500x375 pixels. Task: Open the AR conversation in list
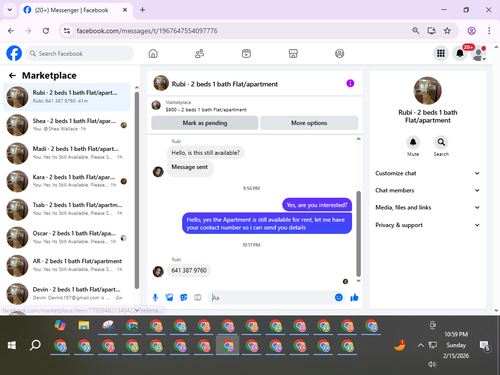67,266
